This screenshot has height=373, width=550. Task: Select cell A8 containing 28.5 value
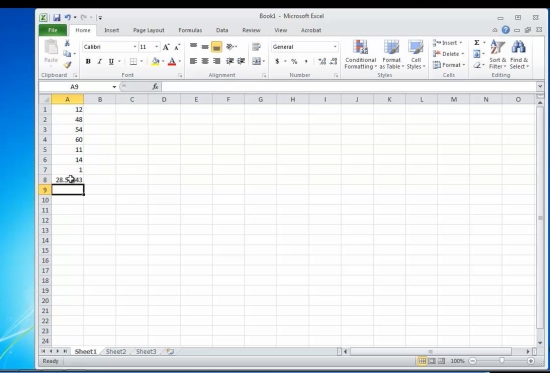click(x=68, y=180)
